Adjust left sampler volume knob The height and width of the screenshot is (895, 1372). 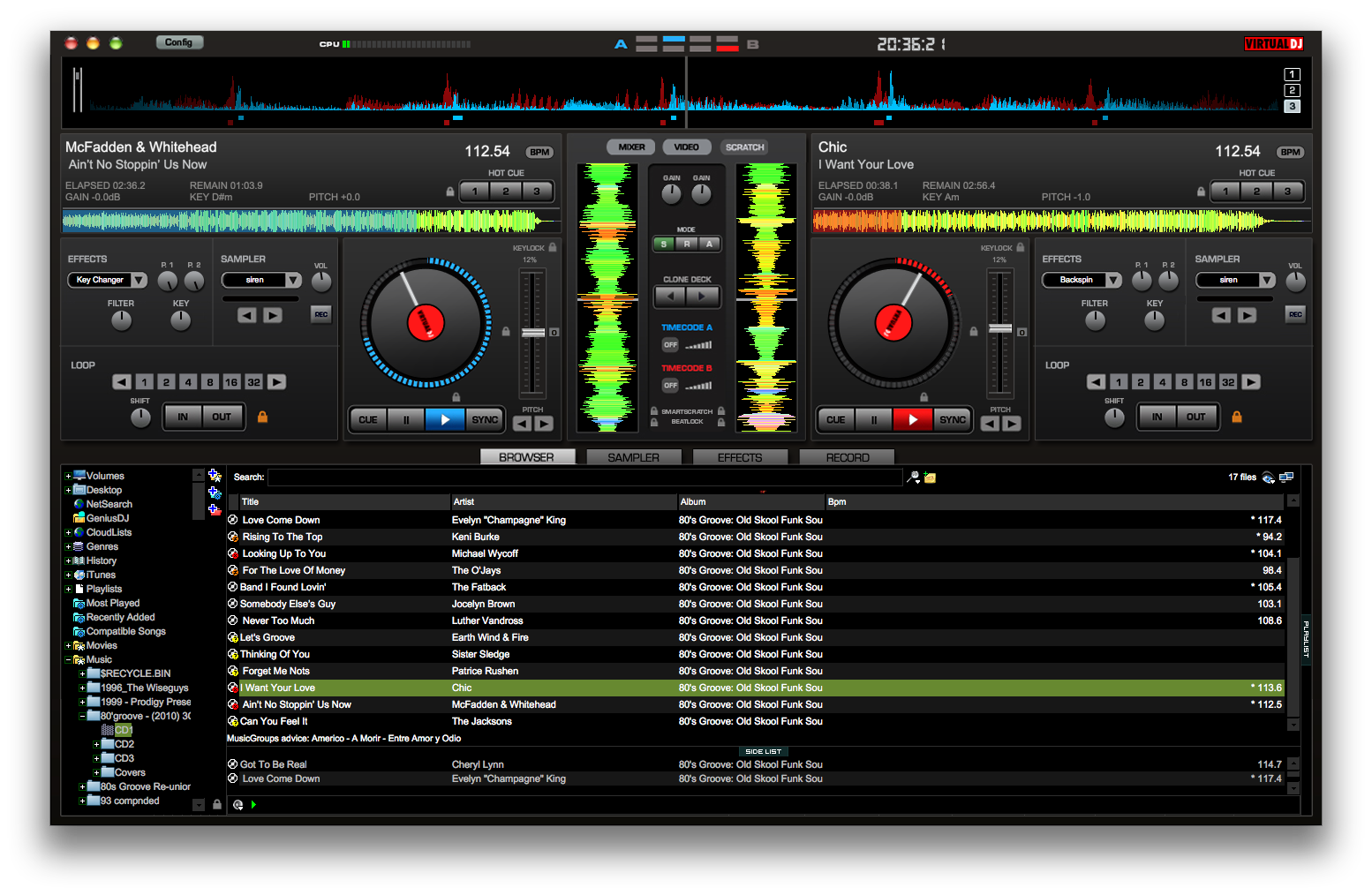(x=321, y=282)
